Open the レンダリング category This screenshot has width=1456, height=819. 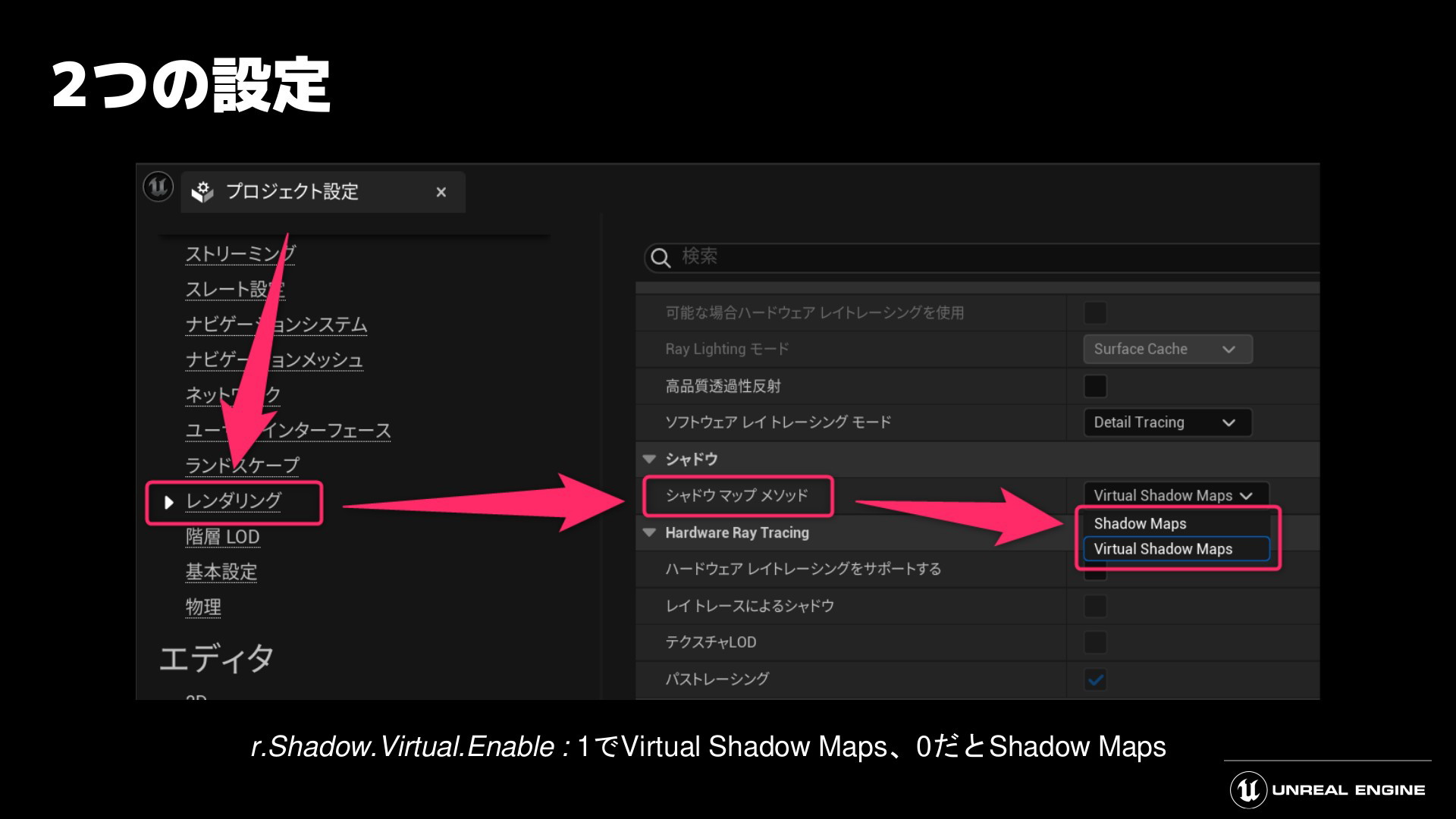click(x=234, y=501)
